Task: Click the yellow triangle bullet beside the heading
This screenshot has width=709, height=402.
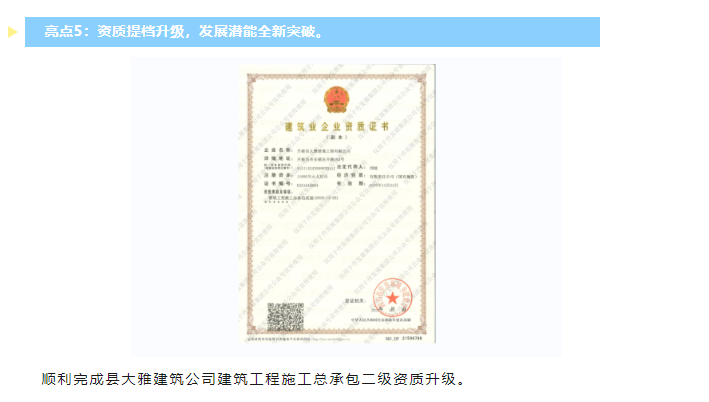Action: pos(13,32)
